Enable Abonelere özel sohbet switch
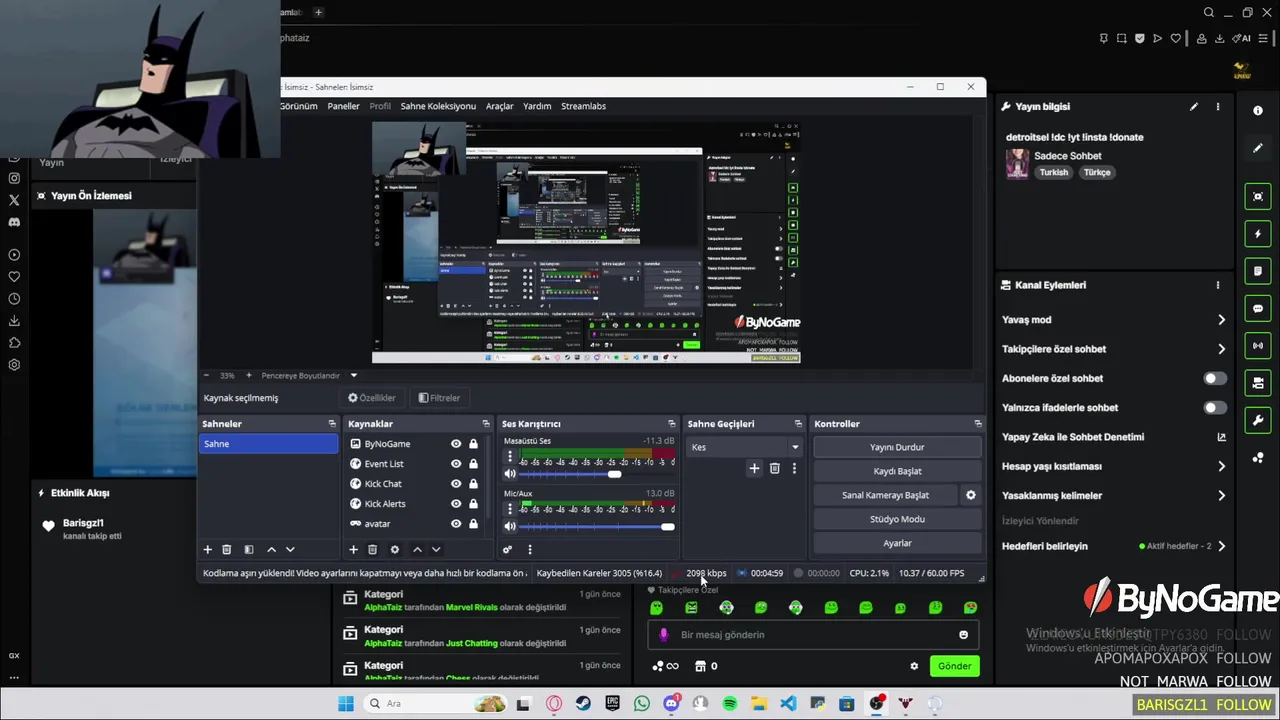 click(x=1215, y=378)
